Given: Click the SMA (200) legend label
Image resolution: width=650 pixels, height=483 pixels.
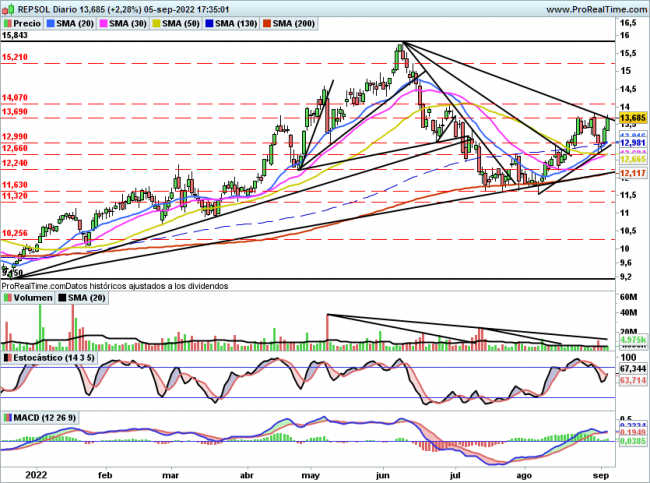Looking at the screenshot, I should coord(293,24).
